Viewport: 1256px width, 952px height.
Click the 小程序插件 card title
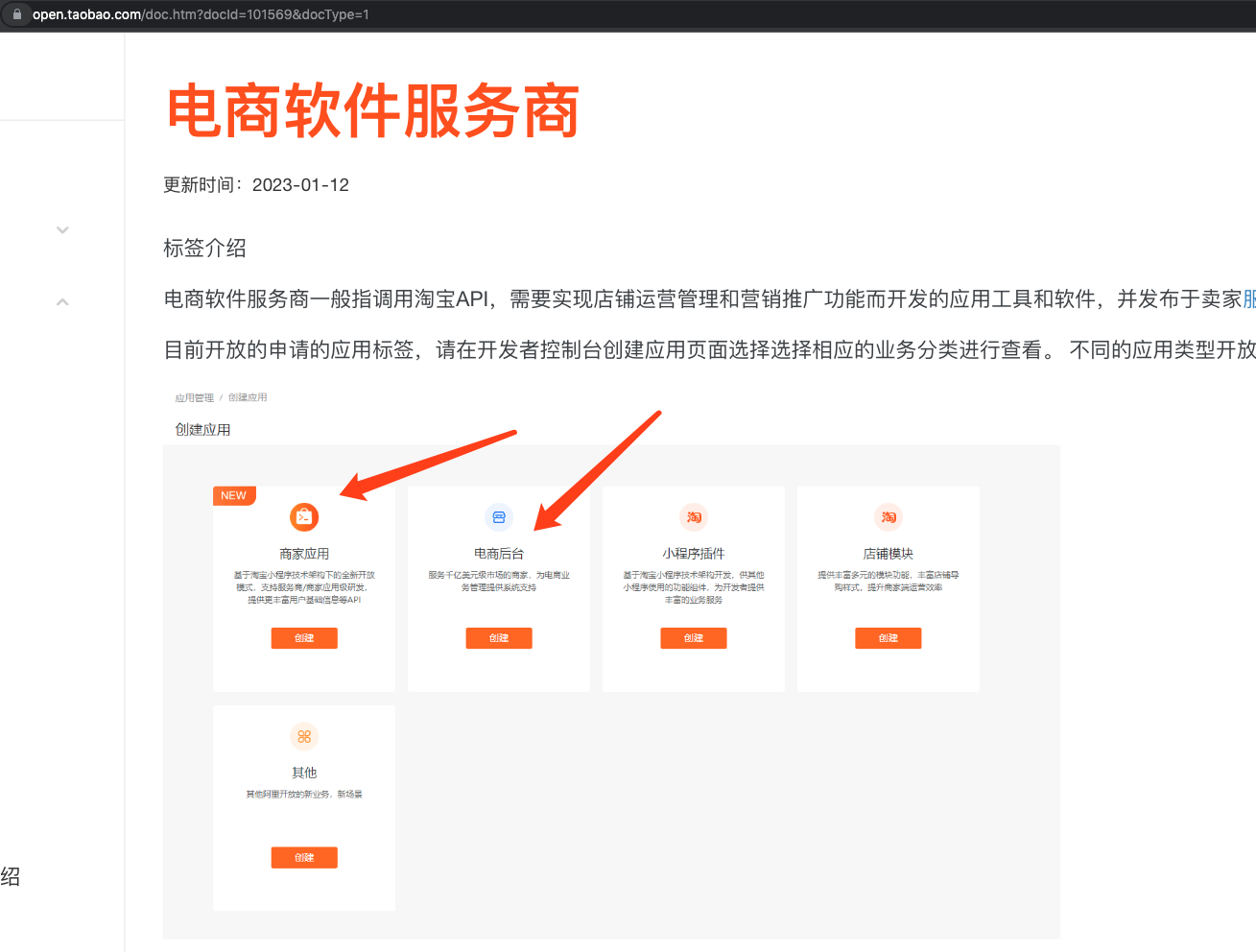point(694,554)
